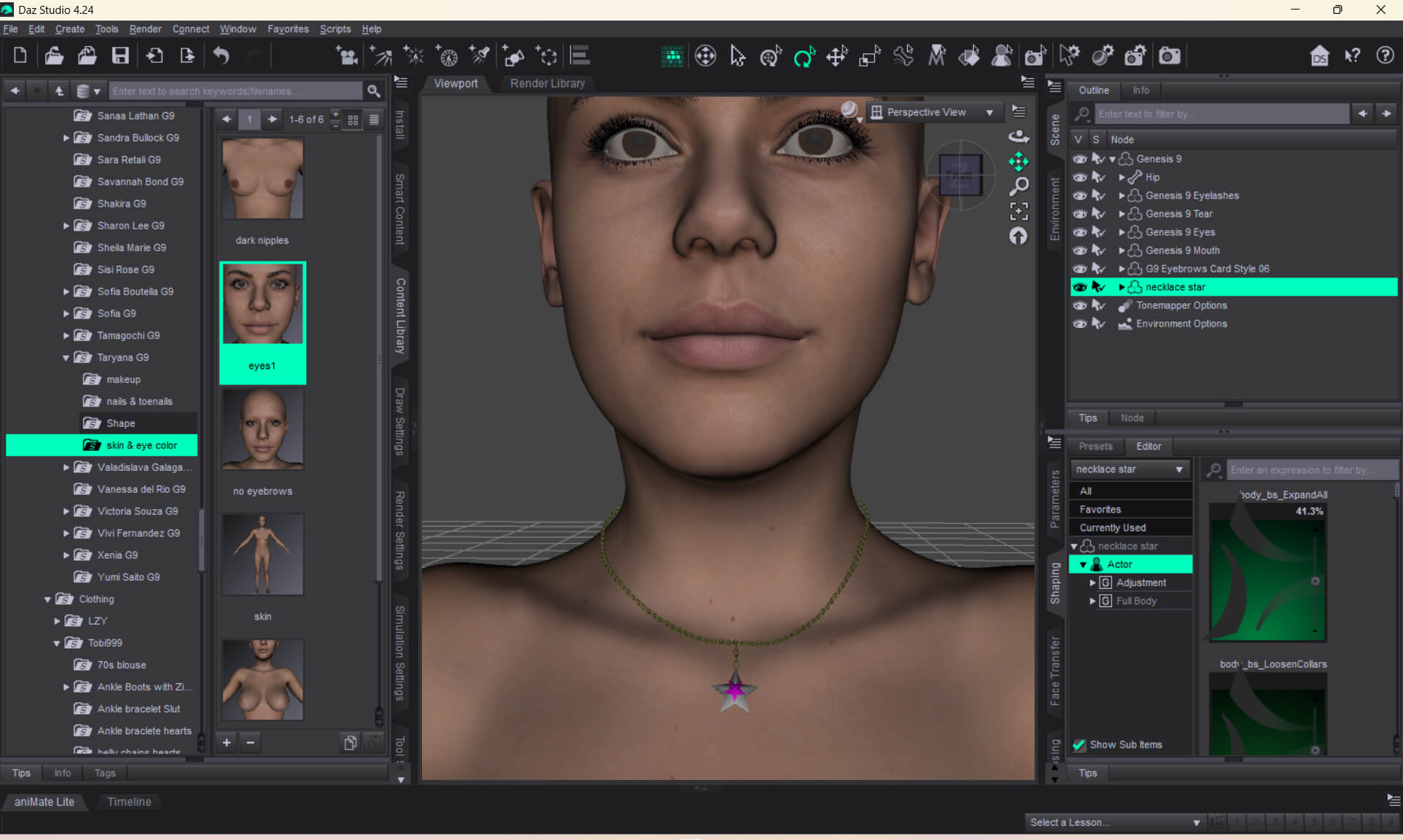Click the plus button below thumbnails

point(227,743)
